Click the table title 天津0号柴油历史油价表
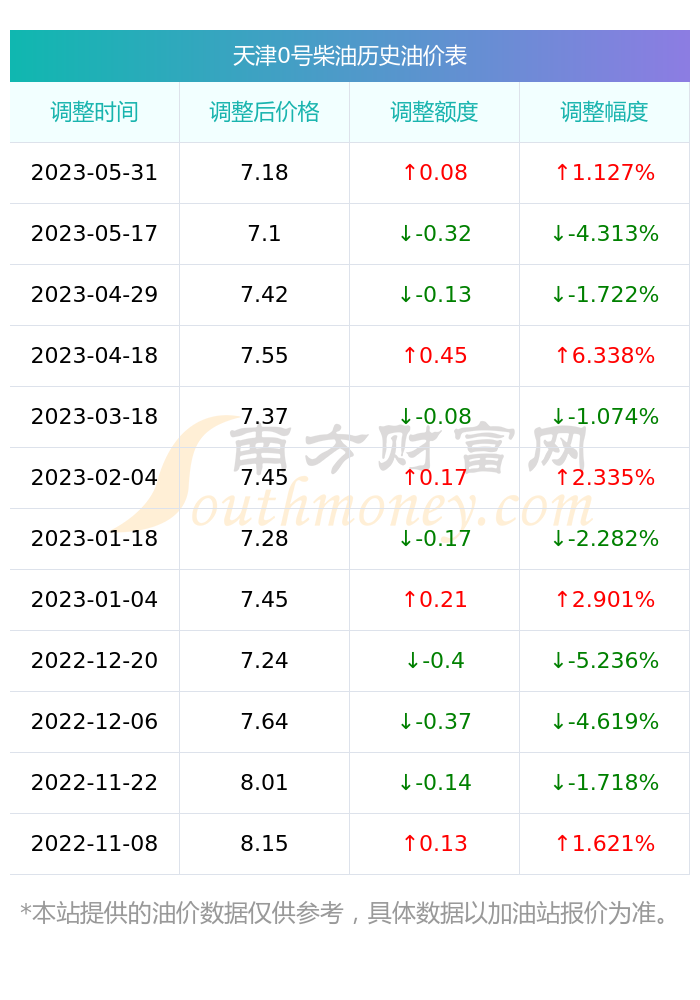This screenshot has height=1000, width=700. (x=349, y=56)
